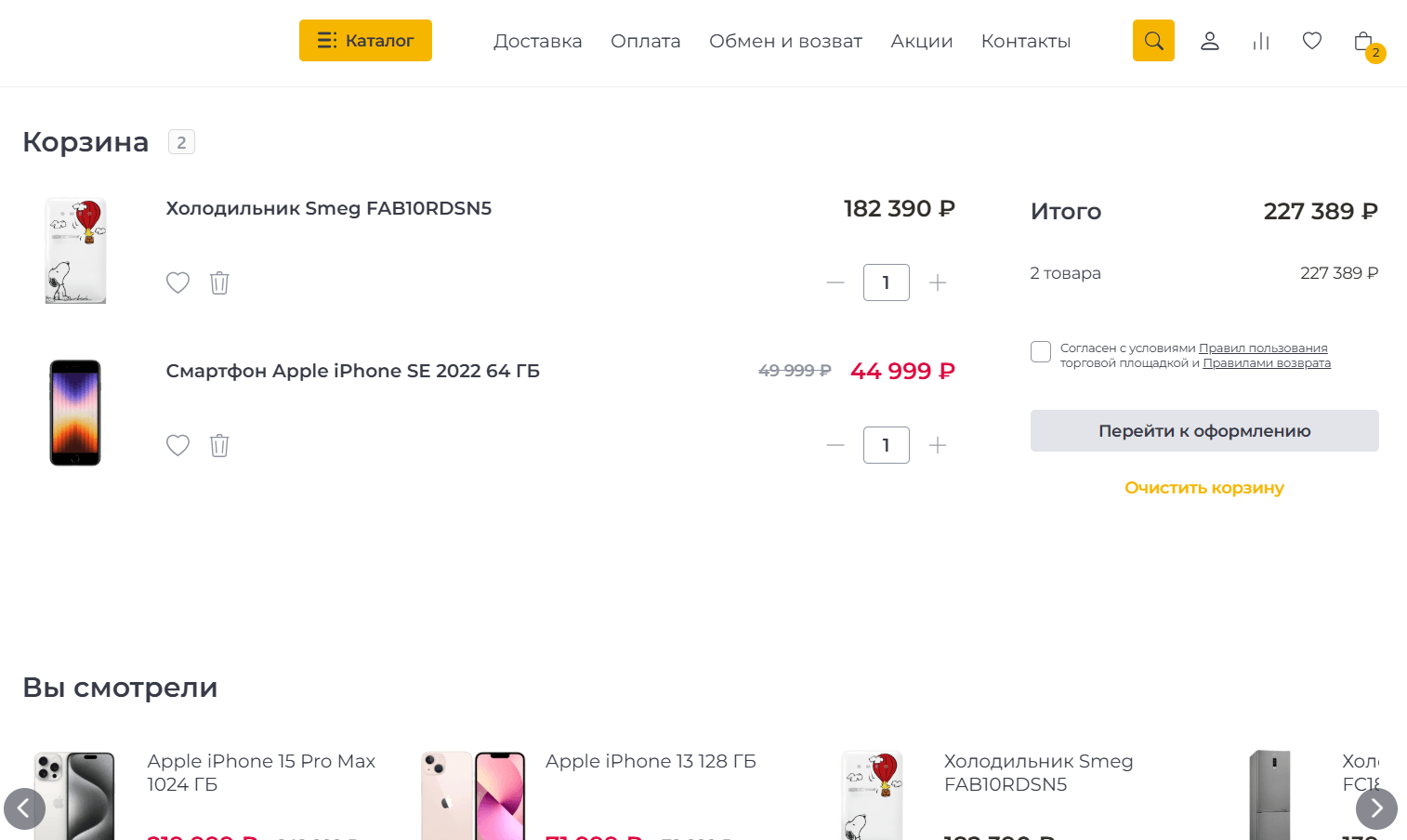Add iPhone SE 2022 to favorites
The height and width of the screenshot is (840, 1407).
coord(178,445)
